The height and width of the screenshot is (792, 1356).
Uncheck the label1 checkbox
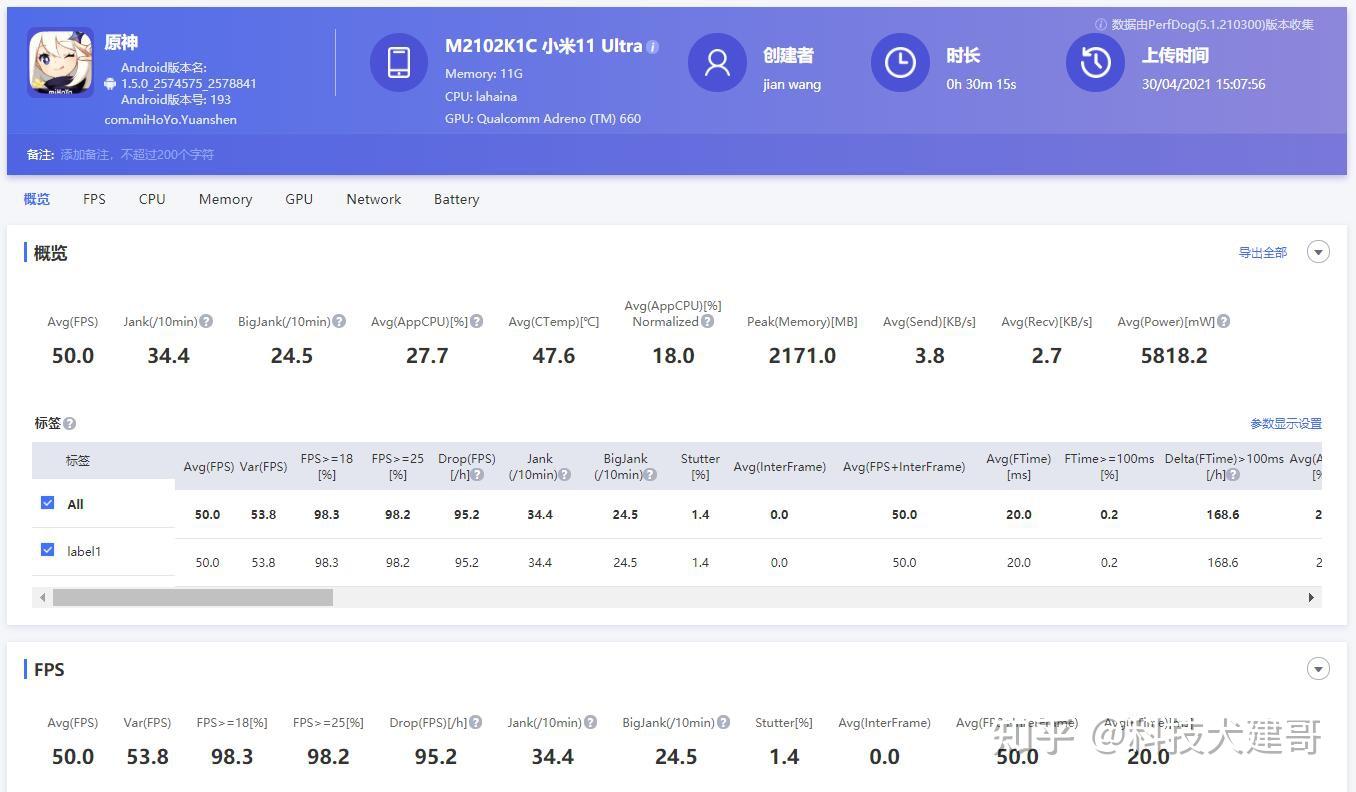[47, 550]
